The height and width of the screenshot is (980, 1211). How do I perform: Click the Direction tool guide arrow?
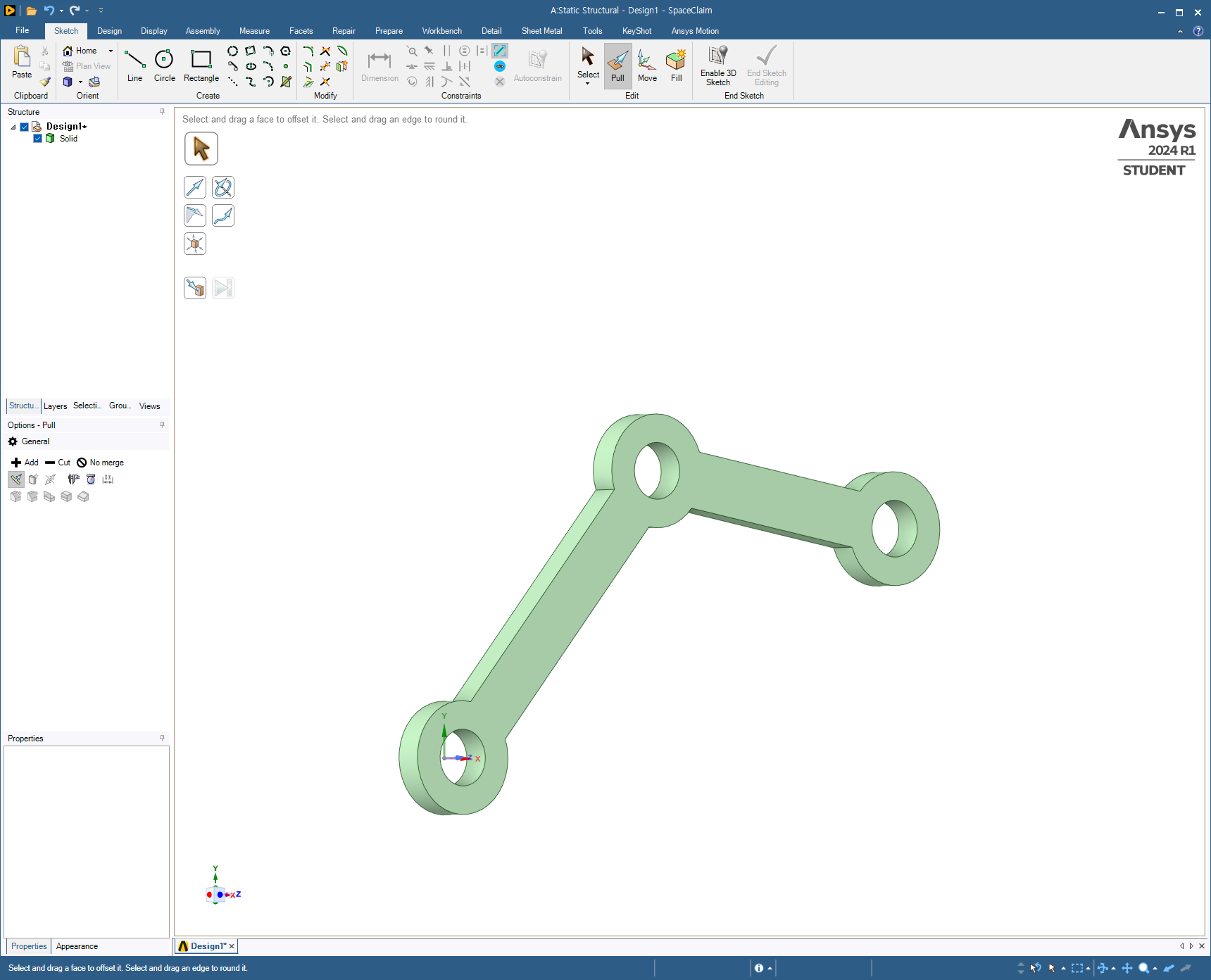coord(195,187)
